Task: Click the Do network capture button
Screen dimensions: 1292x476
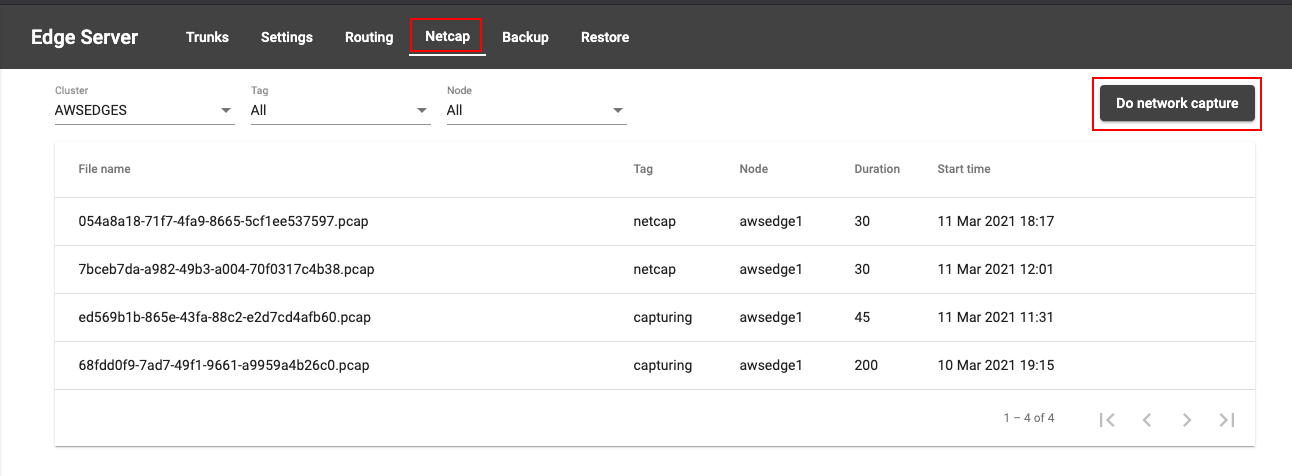Action: coord(1177,103)
